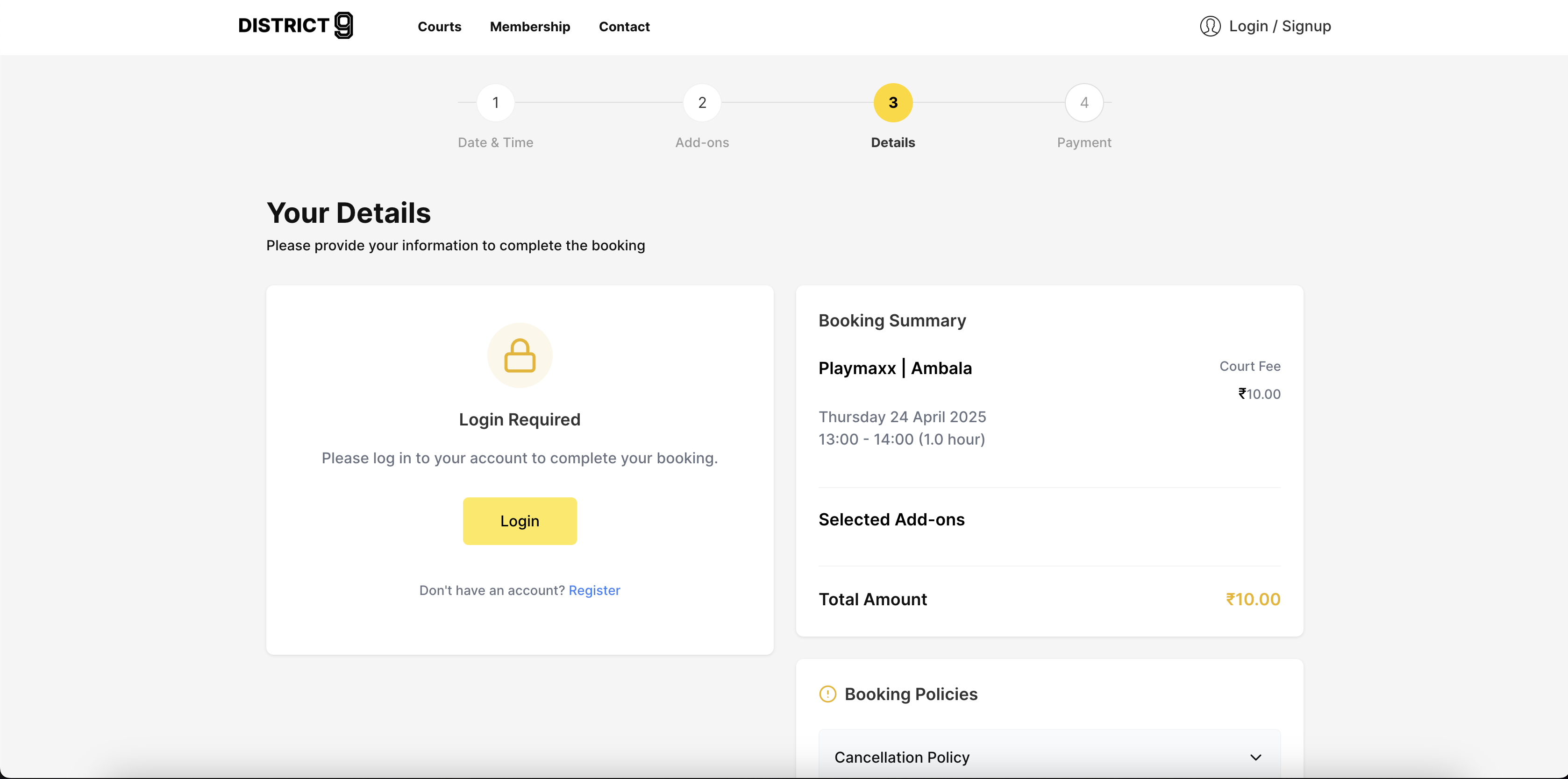Click the Your Details heading
Screen dimensions: 1568x779
coord(349,213)
